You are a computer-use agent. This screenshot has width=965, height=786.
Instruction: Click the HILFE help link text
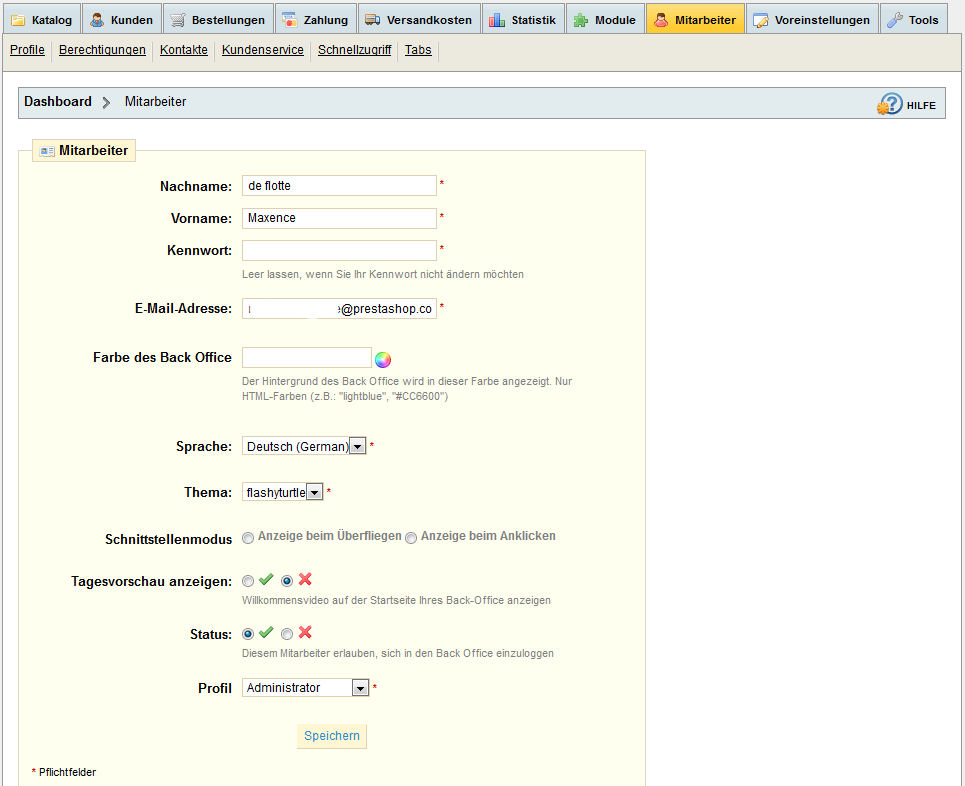921,105
